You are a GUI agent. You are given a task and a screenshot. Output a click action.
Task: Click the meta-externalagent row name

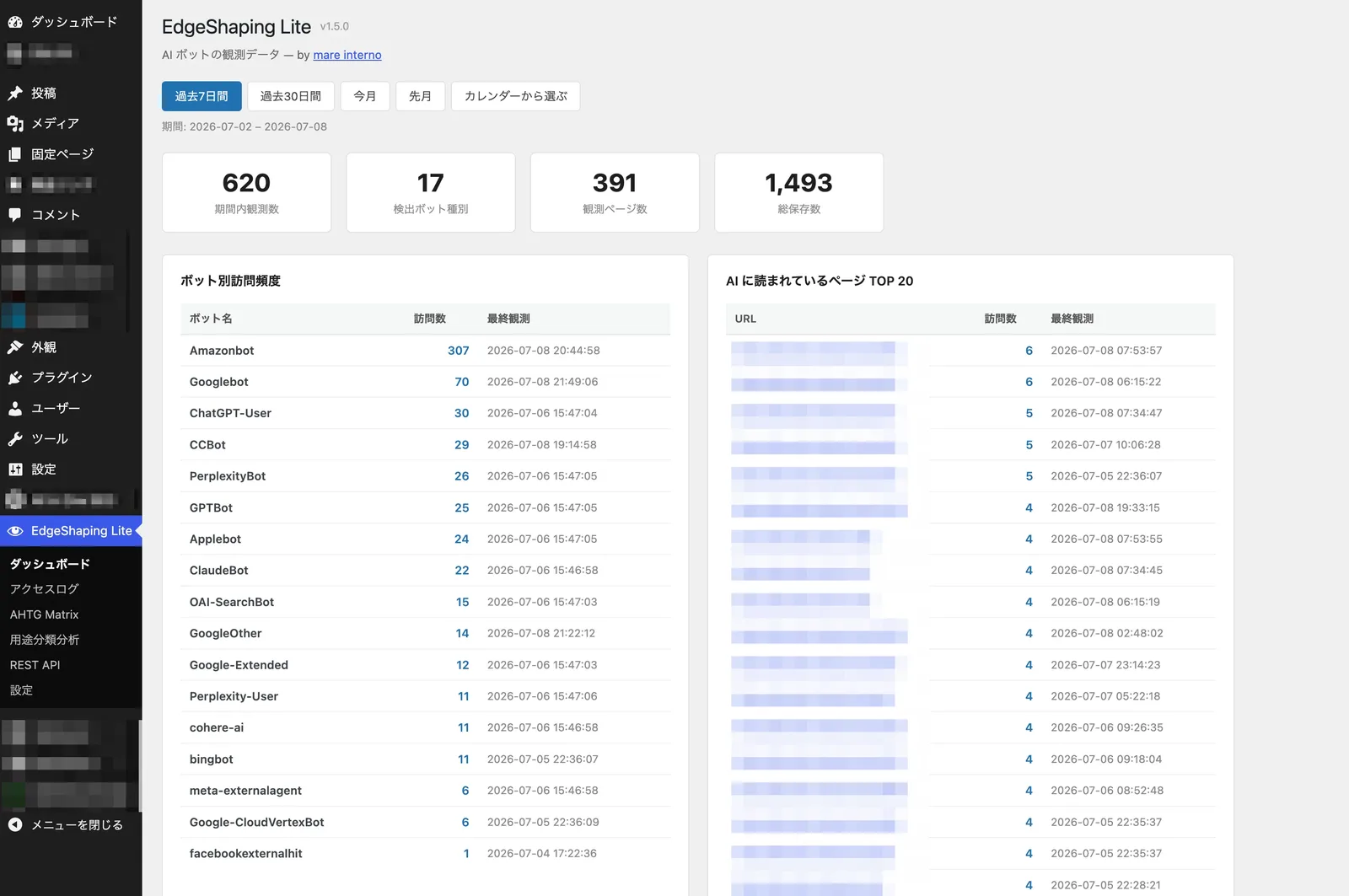tap(245, 791)
